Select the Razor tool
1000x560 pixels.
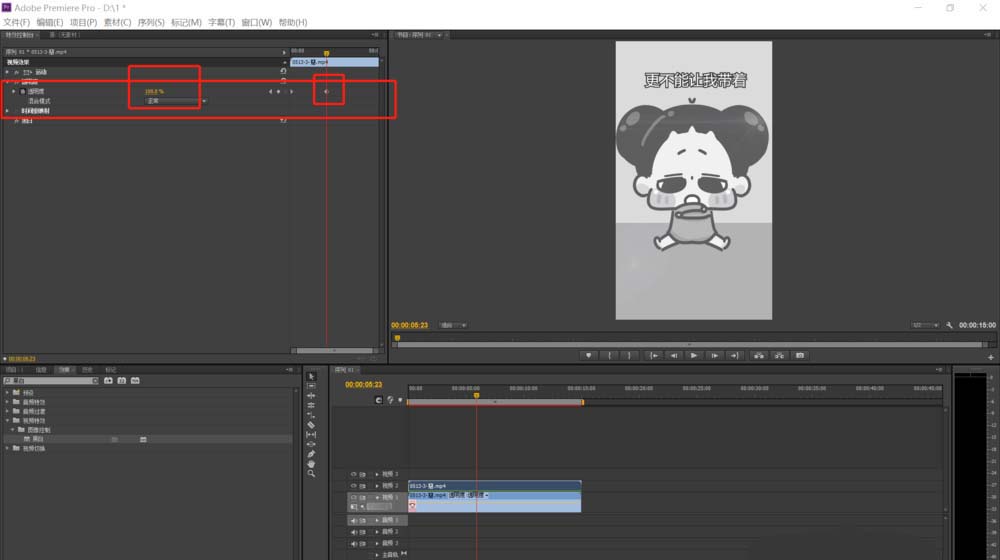click(311, 425)
